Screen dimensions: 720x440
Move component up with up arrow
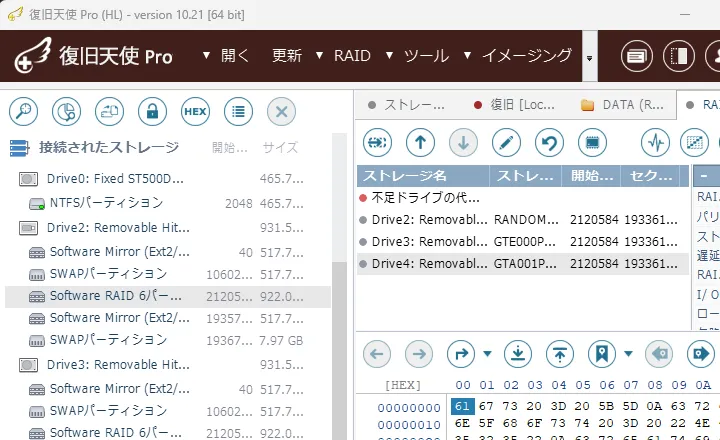pyautogui.click(x=420, y=143)
